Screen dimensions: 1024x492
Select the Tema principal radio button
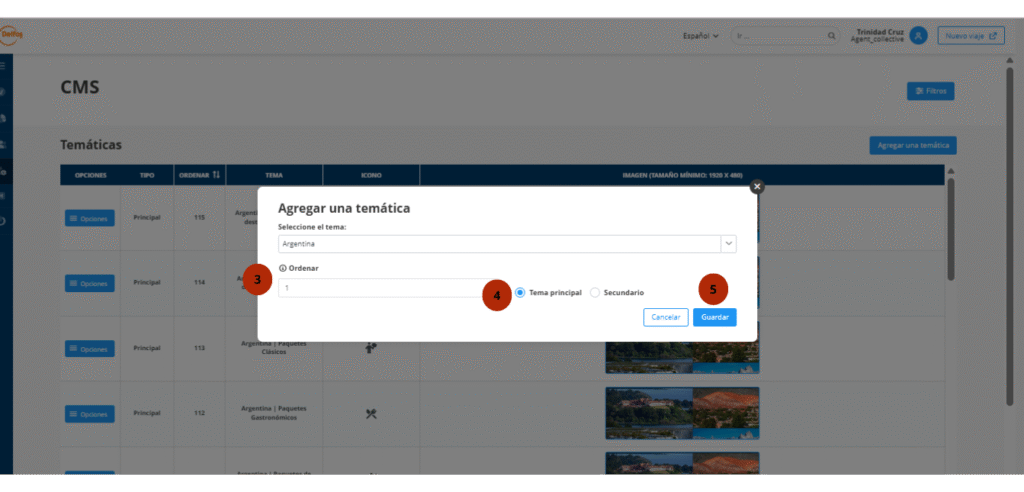520,293
